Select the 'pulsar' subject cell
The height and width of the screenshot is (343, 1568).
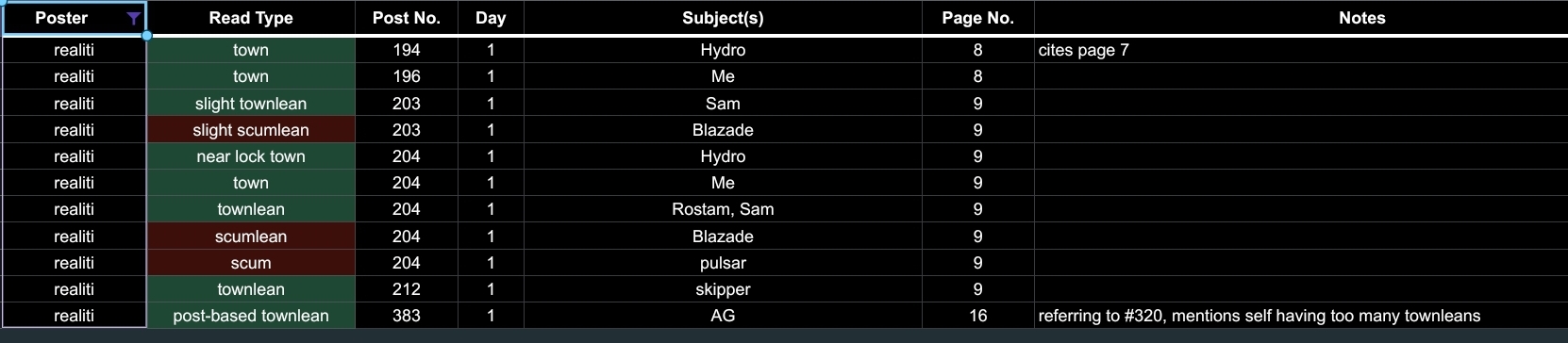tap(723, 263)
